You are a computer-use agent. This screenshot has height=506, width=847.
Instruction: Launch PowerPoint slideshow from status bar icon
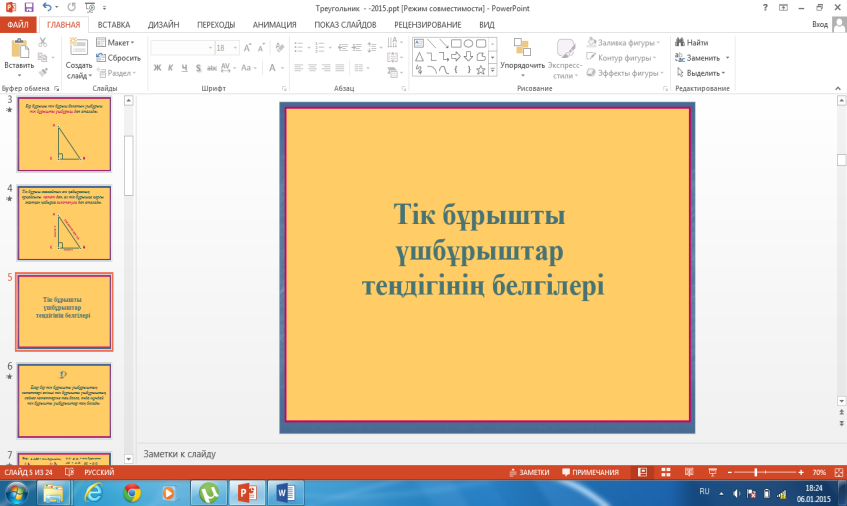click(710, 472)
